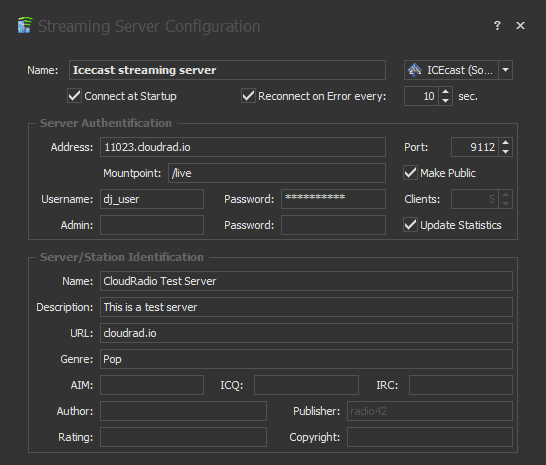Click the 'Streaming Server Configuration' window title
The image size is (546, 465).
coord(149,26)
